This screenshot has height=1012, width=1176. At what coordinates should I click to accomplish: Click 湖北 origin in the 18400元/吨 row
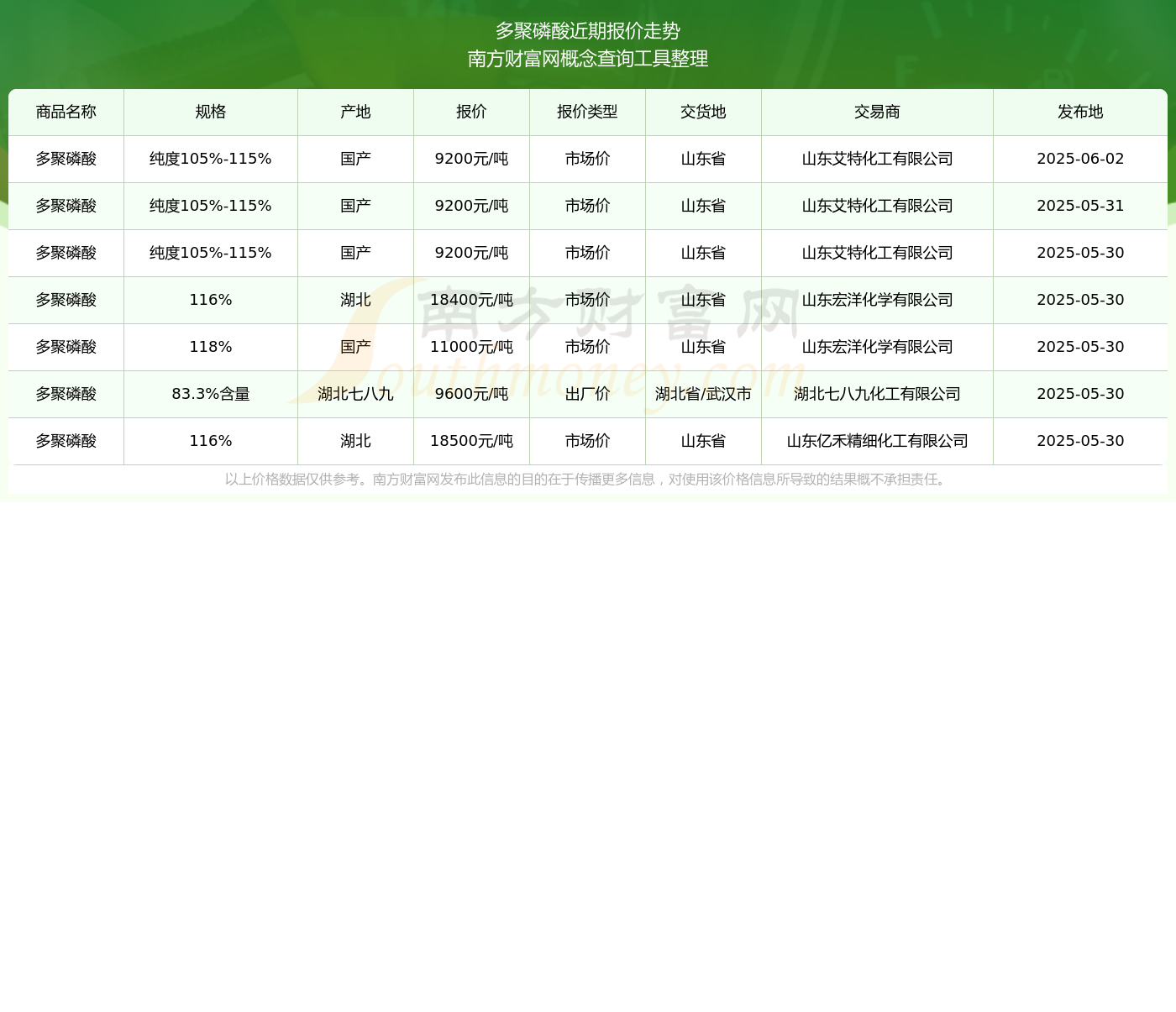tap(355, 300)
